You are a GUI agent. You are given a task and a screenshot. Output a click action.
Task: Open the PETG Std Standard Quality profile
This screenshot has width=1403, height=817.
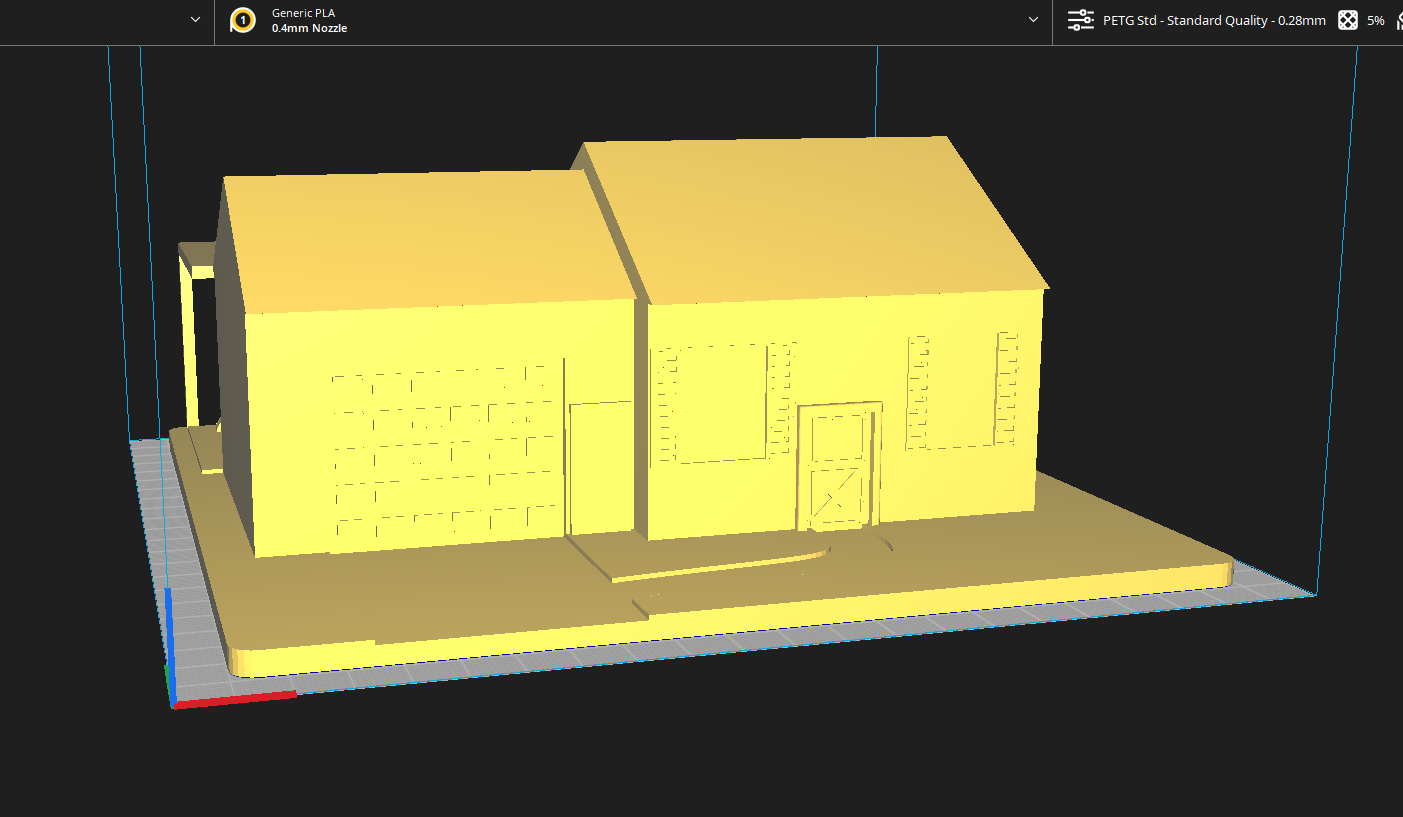click(1214, 20)
